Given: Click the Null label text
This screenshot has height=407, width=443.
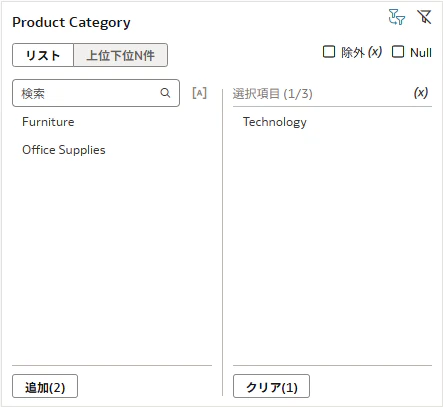Looking at the screenshot, I should click(x=421, y=52).
